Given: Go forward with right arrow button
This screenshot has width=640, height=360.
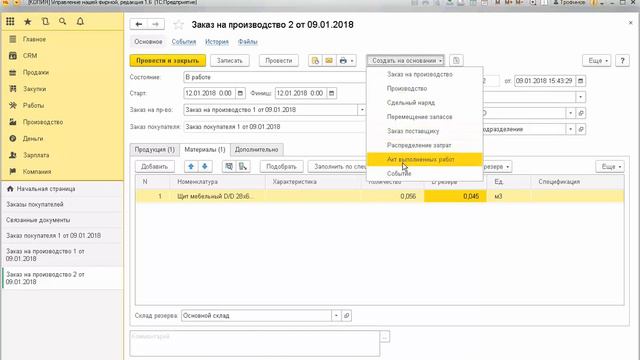Looking at the screenshot, I should click(x=156, y=24).
